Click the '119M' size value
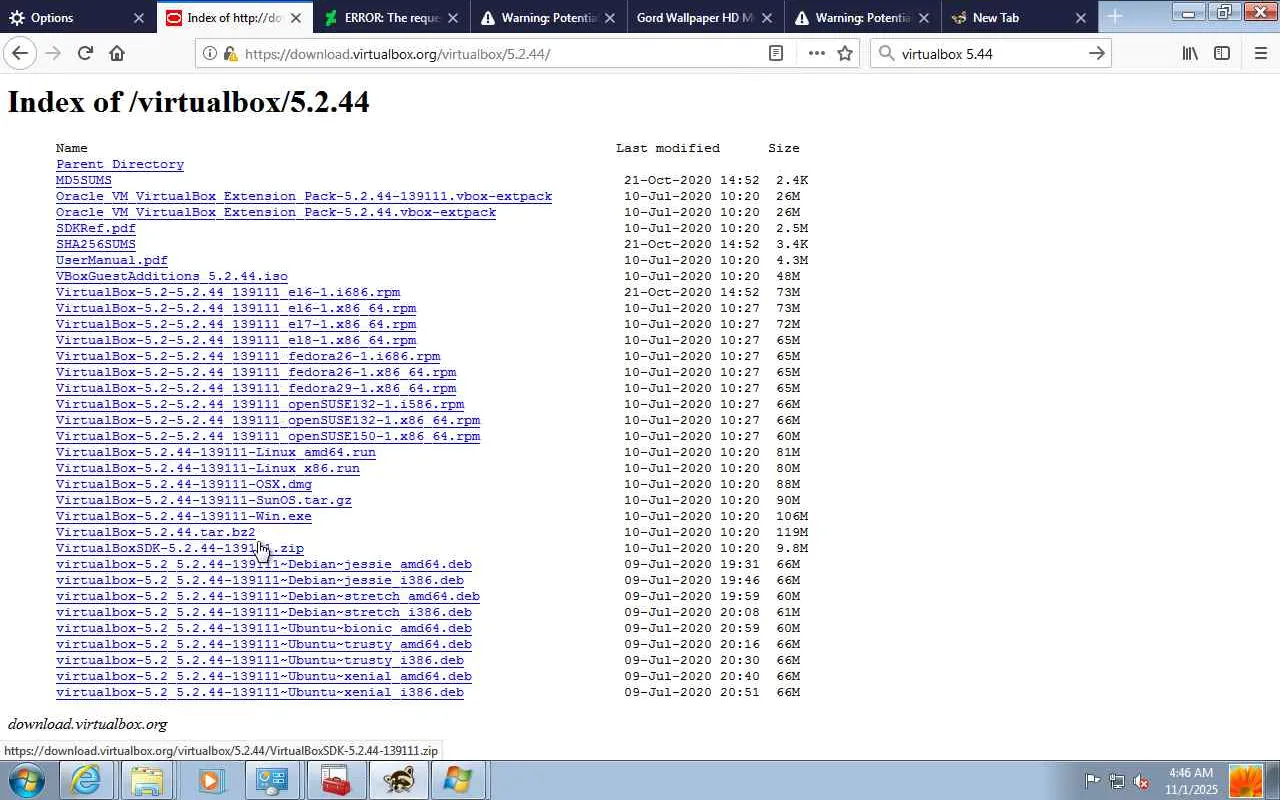Viewport: 1280px width, 800px height. [x=792, y=532]
